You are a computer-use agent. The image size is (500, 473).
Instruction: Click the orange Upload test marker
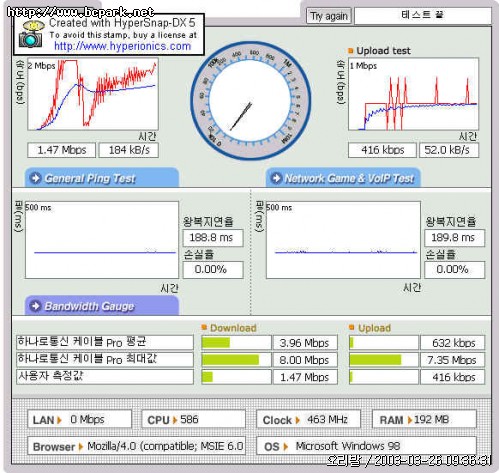350,51
